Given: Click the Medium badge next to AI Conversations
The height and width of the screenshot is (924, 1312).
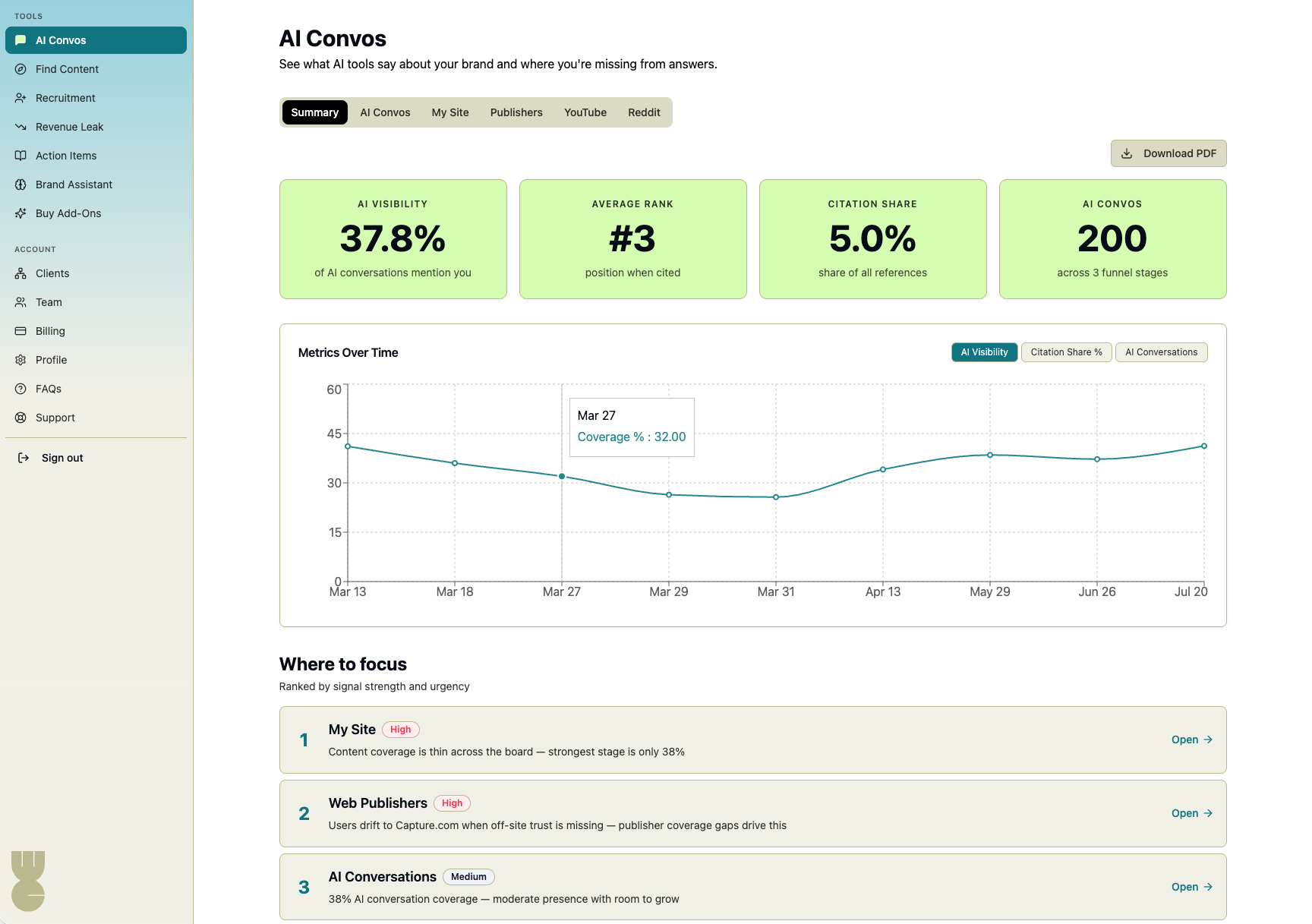Looking at the screenshot, I should [x=468, y=877].
